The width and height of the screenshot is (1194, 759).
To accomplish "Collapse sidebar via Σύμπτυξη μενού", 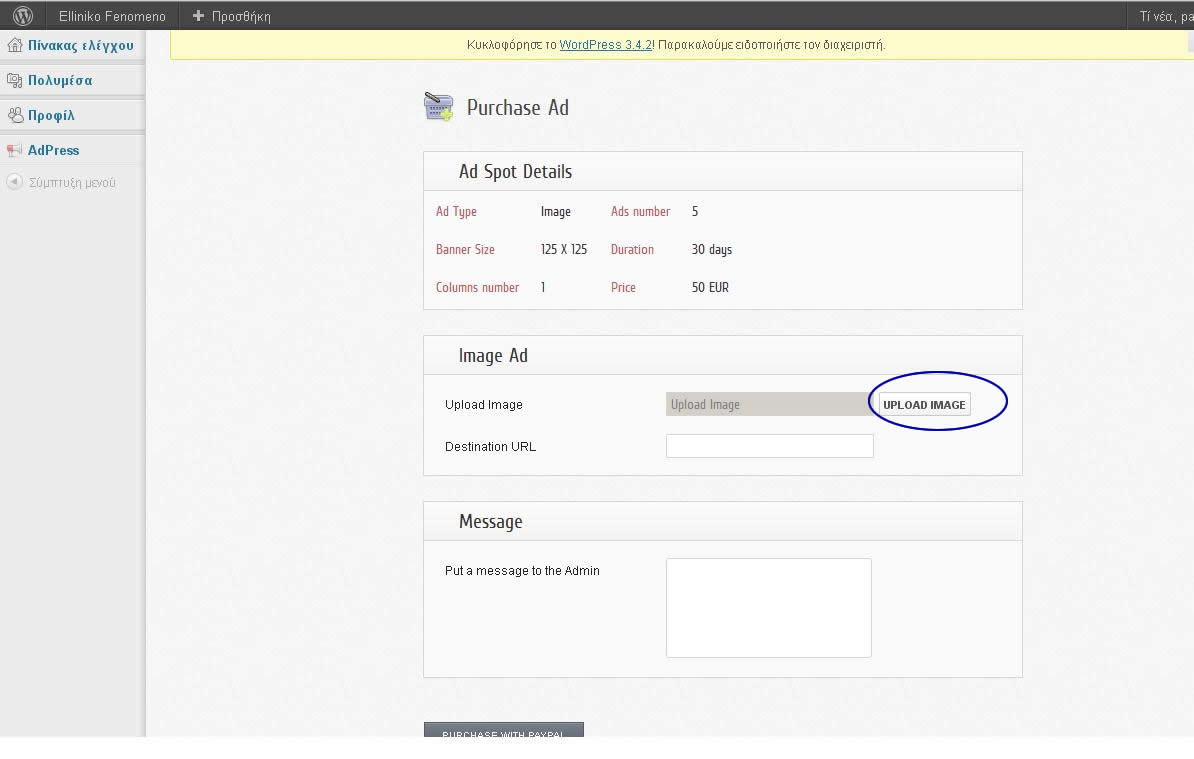I will pyautogui.click(x=72, y=183).
